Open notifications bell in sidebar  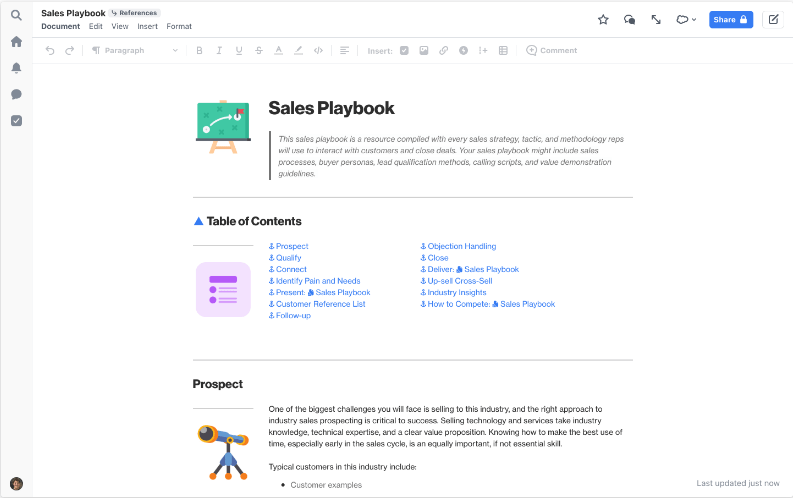coord(16,68)
